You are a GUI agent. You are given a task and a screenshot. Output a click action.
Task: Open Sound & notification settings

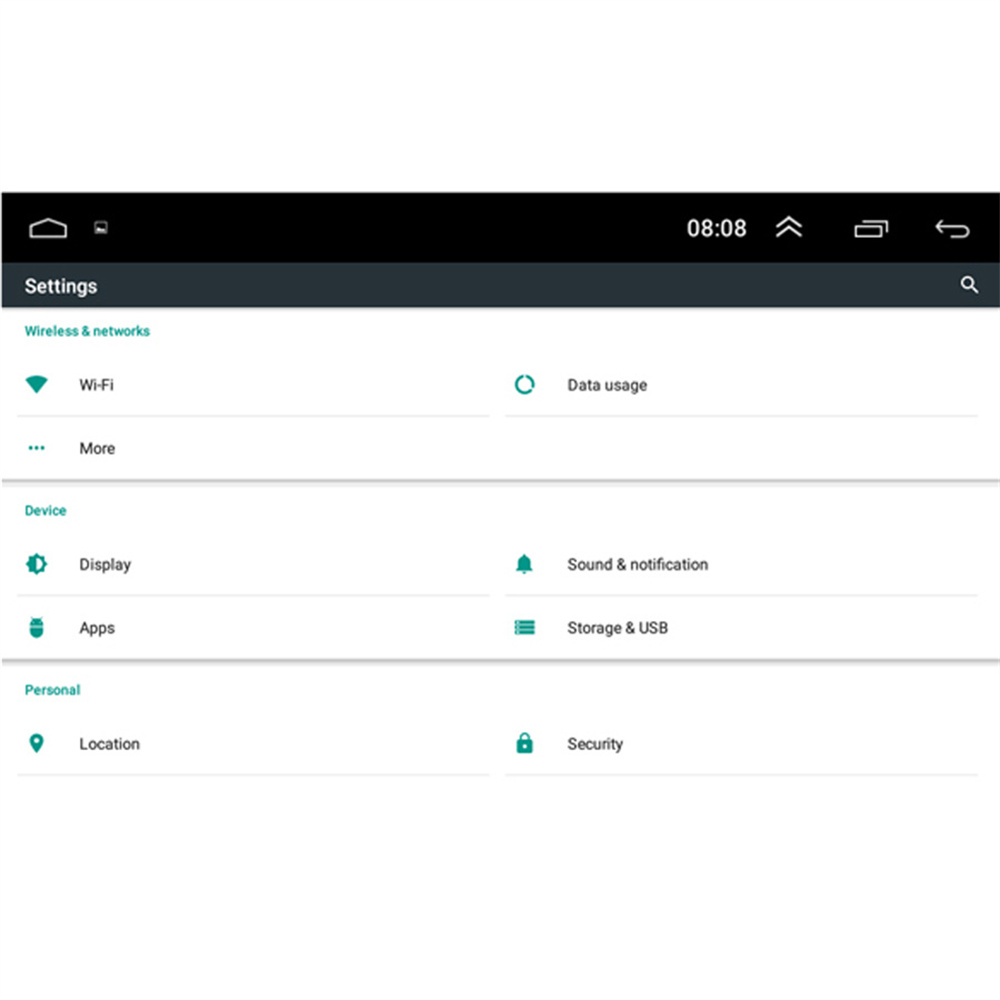[x=637, y=564]
